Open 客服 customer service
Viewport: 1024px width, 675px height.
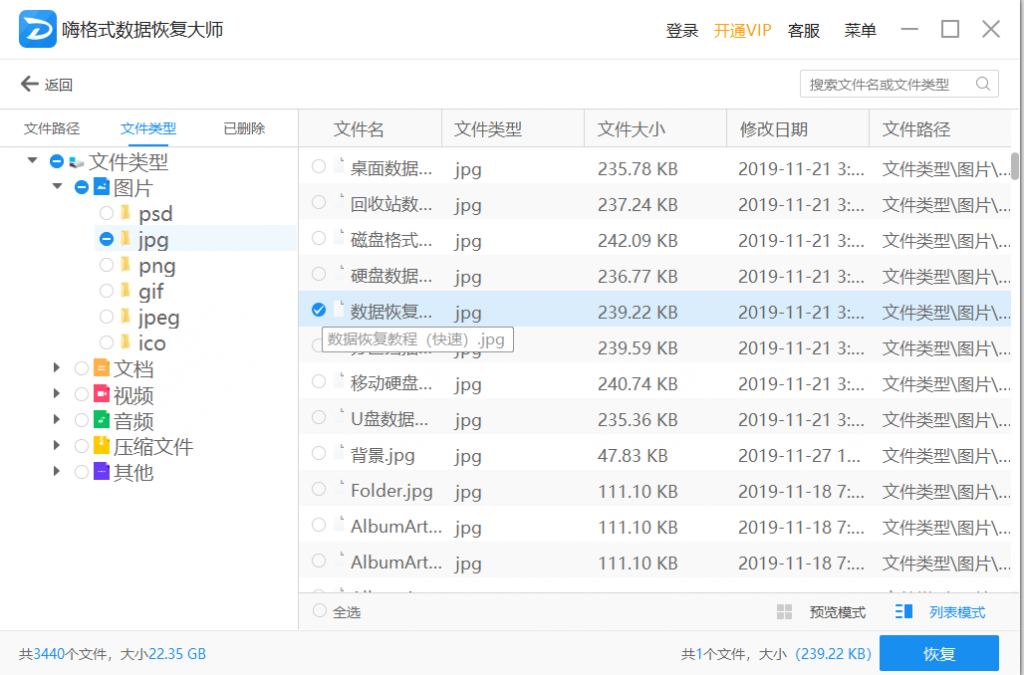coord(804,30)
